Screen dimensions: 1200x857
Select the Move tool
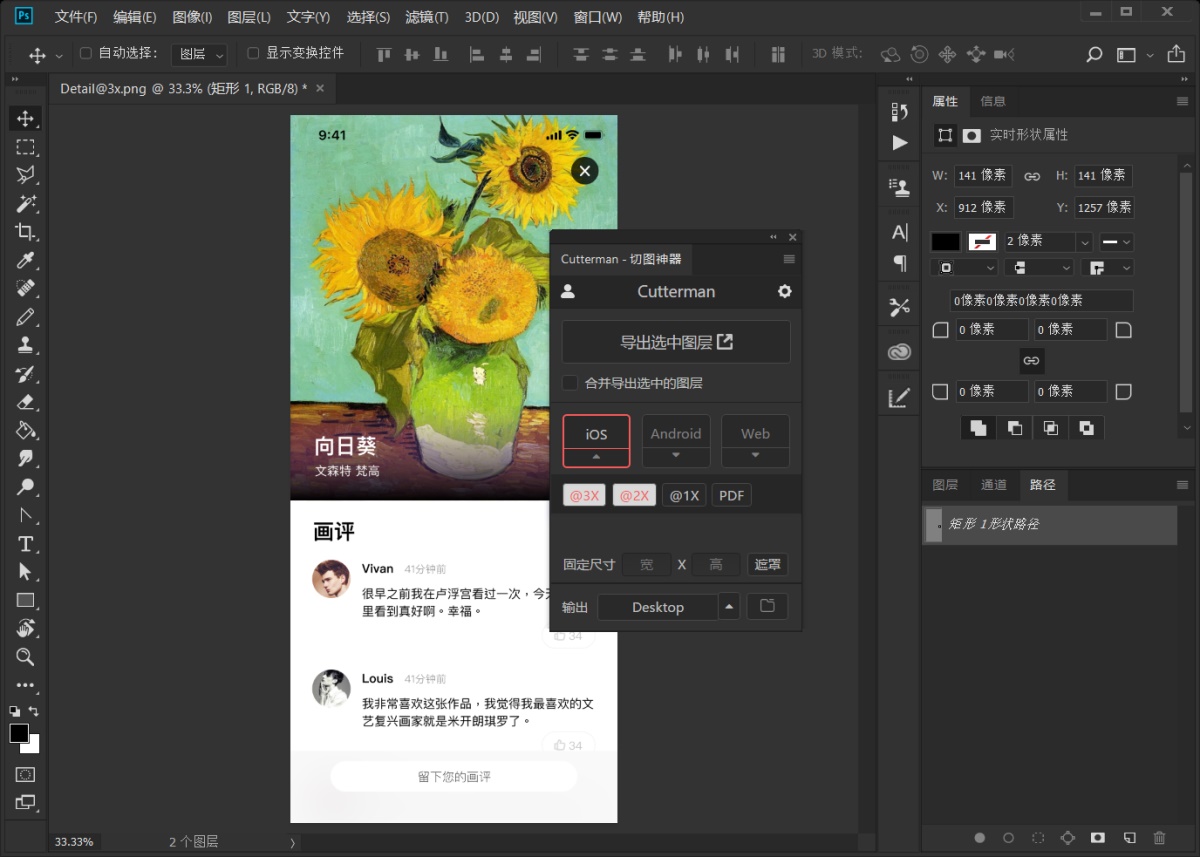pyautogui.click(x=25, y=118)
